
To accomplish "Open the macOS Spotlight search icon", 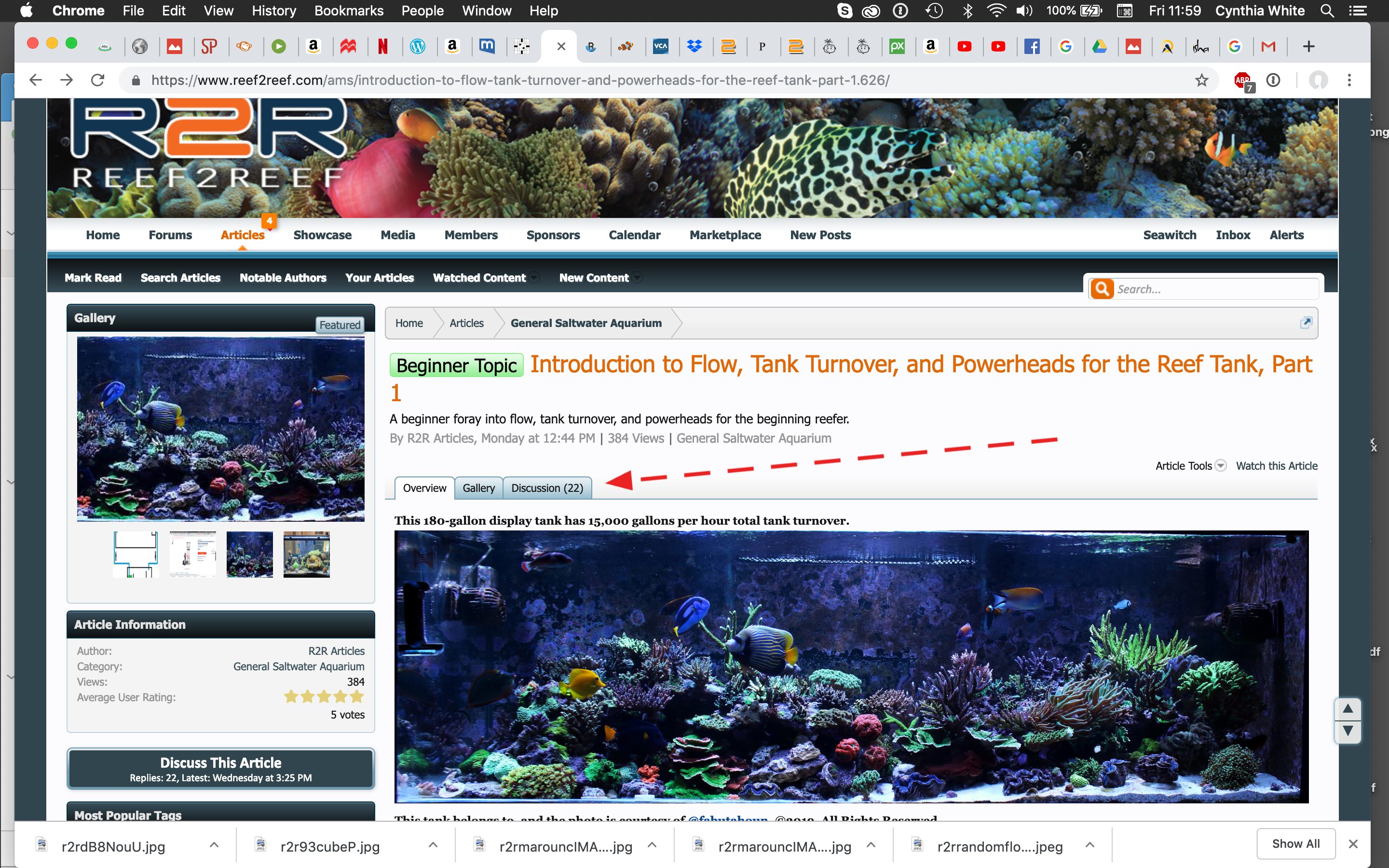I will click(1326, 10).
